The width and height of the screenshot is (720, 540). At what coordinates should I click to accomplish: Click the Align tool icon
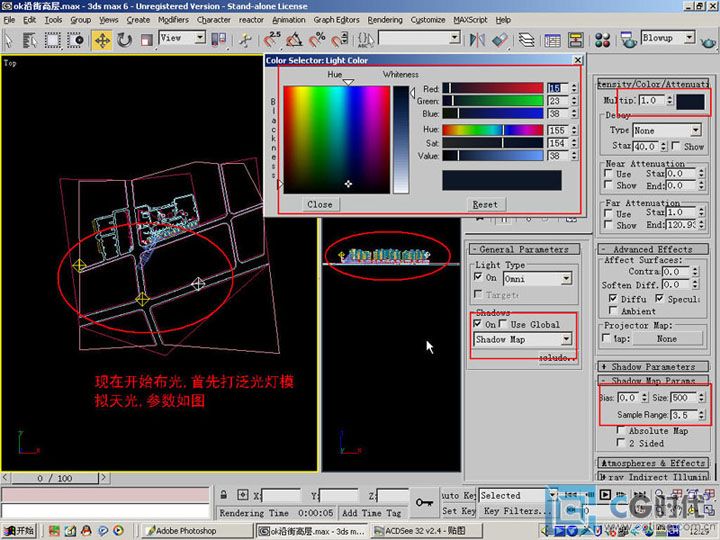point(500,40)
